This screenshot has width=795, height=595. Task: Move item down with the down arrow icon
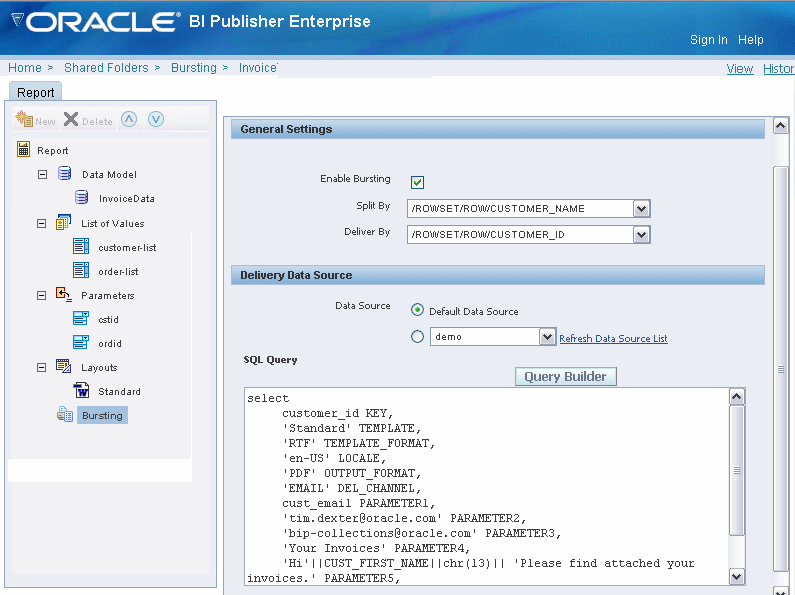point(156,119)
